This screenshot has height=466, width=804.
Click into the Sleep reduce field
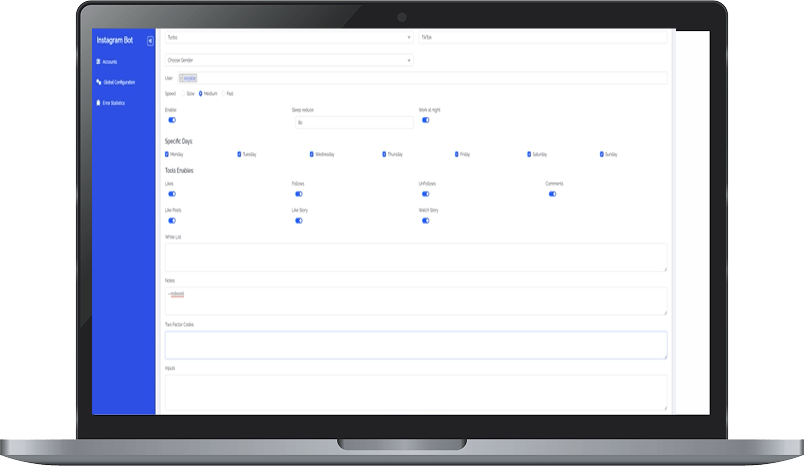[x=353, y=122]
